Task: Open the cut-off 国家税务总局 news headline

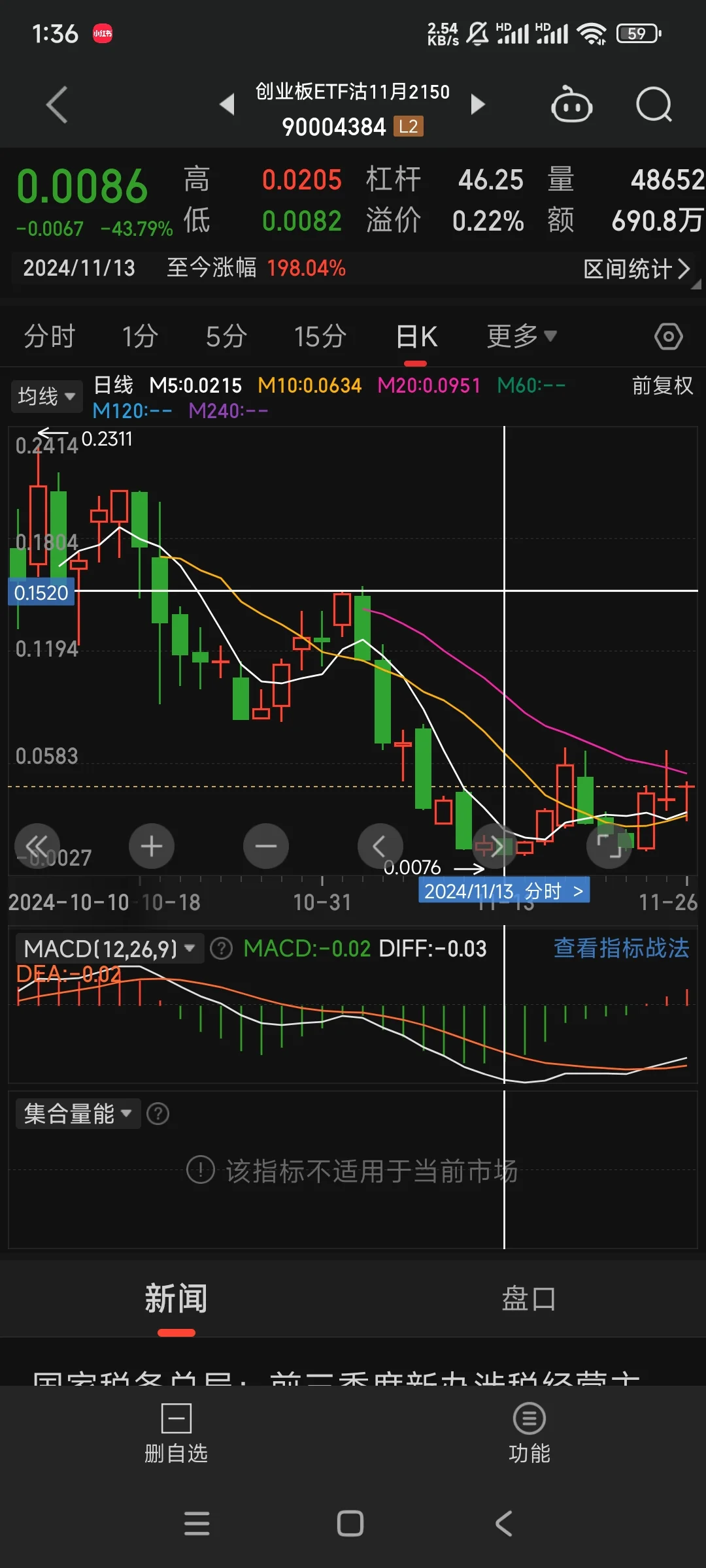Action: [x=337, y=1377]
